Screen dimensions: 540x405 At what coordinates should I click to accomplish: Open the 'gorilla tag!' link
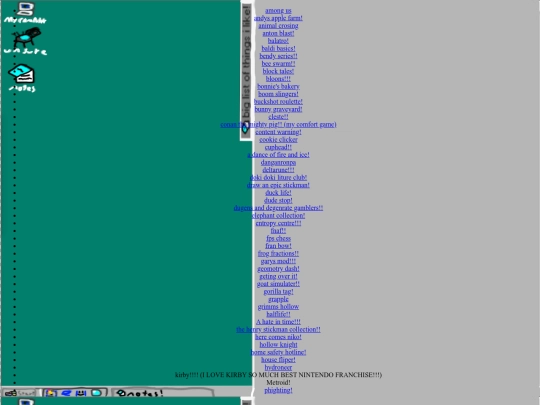(x=278, y=291)
